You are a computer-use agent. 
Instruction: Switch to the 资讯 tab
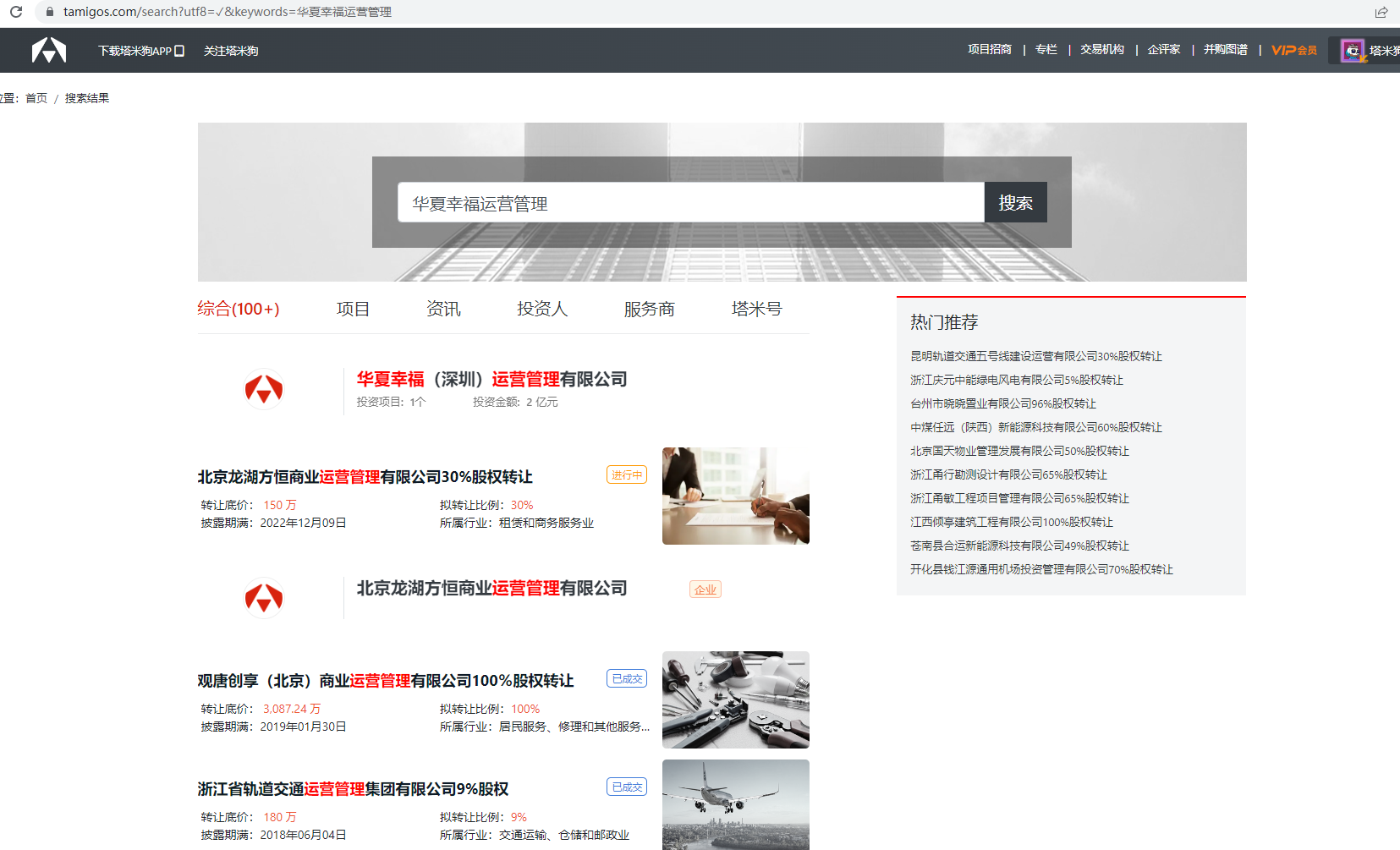point(443,309)
